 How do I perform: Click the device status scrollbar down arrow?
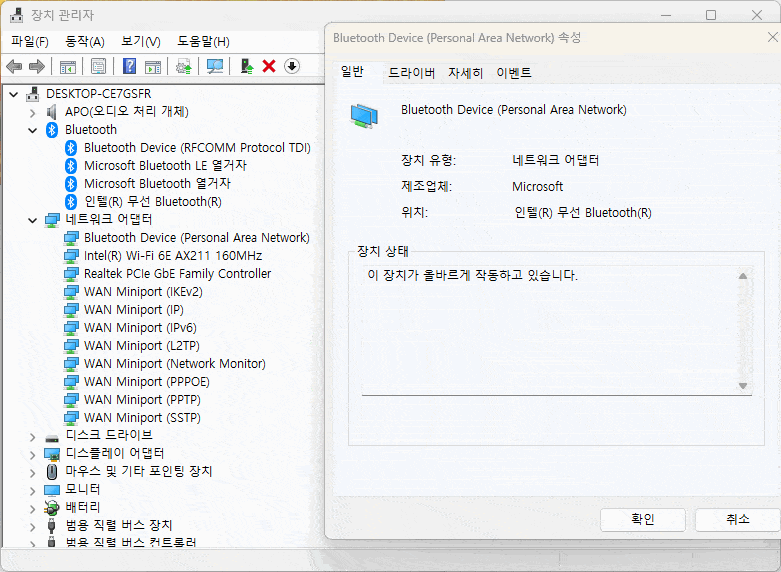pos(743,386)
